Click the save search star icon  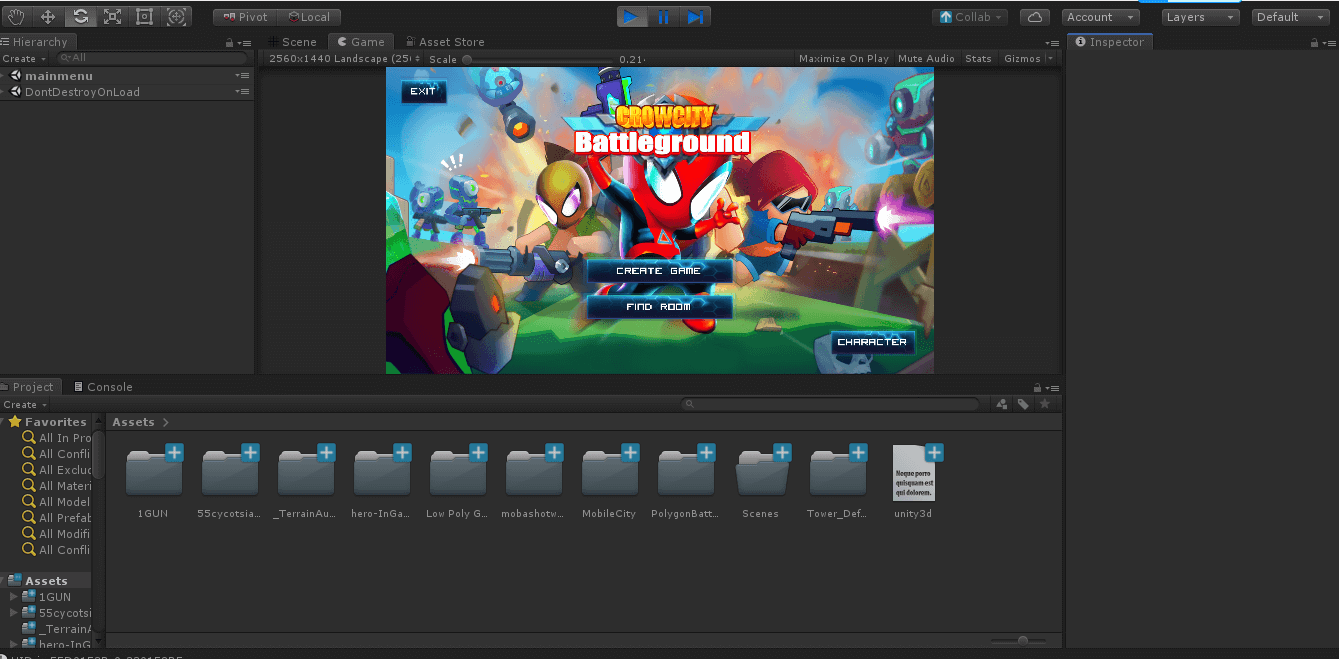pyautogui.click(x=1045, y=404)
